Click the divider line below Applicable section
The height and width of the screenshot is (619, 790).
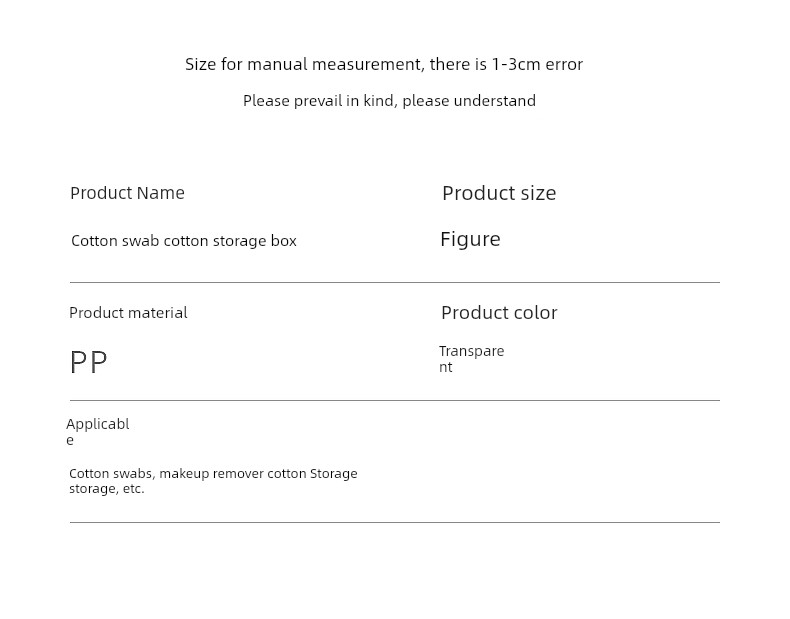394,522
